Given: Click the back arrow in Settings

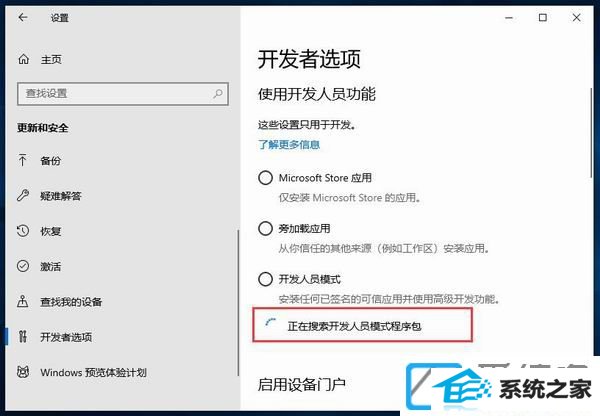Looking at the screenshot, I should click(23, 17).
